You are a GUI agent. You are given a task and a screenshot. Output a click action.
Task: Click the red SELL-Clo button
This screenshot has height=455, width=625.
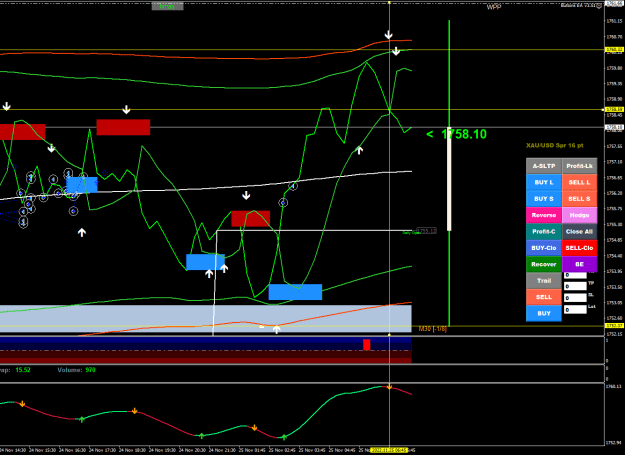pyautogui.click(x=580, y=248)
